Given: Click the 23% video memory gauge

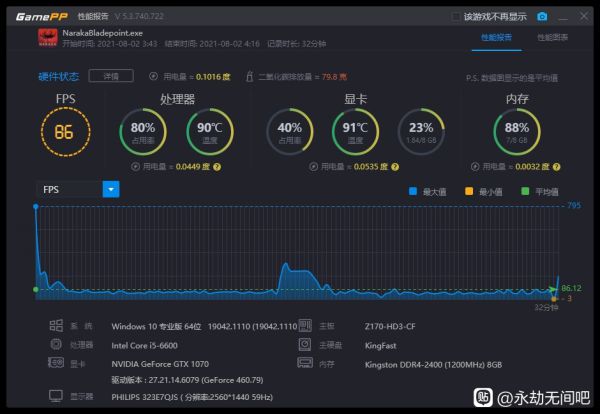Looking at the screenshot, I should (x=421, y=132).
